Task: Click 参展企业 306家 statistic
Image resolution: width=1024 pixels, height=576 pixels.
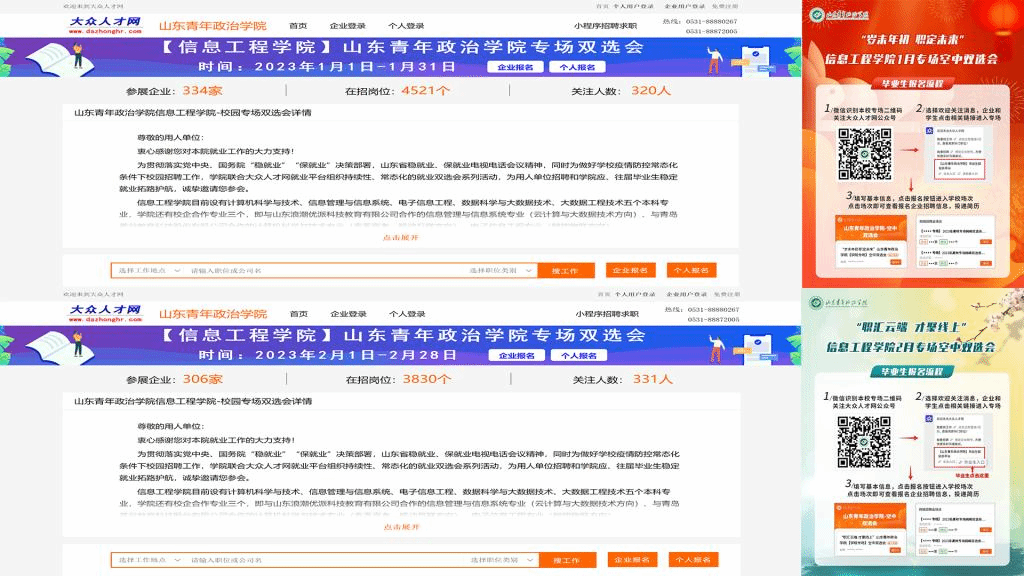Action: pyautogui.click(x=174, y=379)
